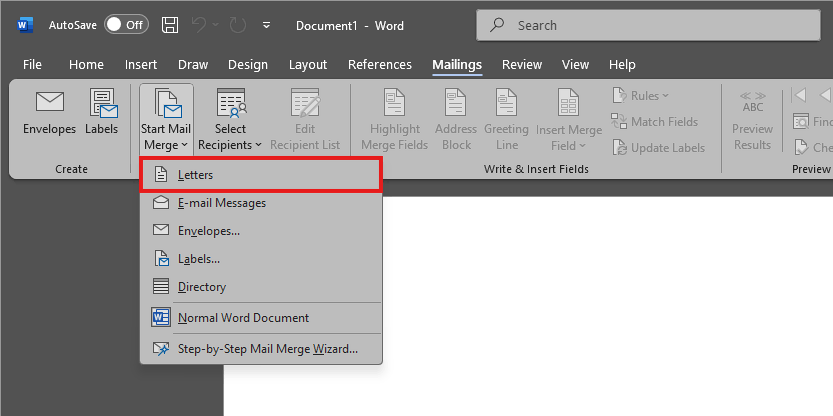Toggle the AutoSave switch
The height and width of the screenshot is (416, 833).
(126, 25)
